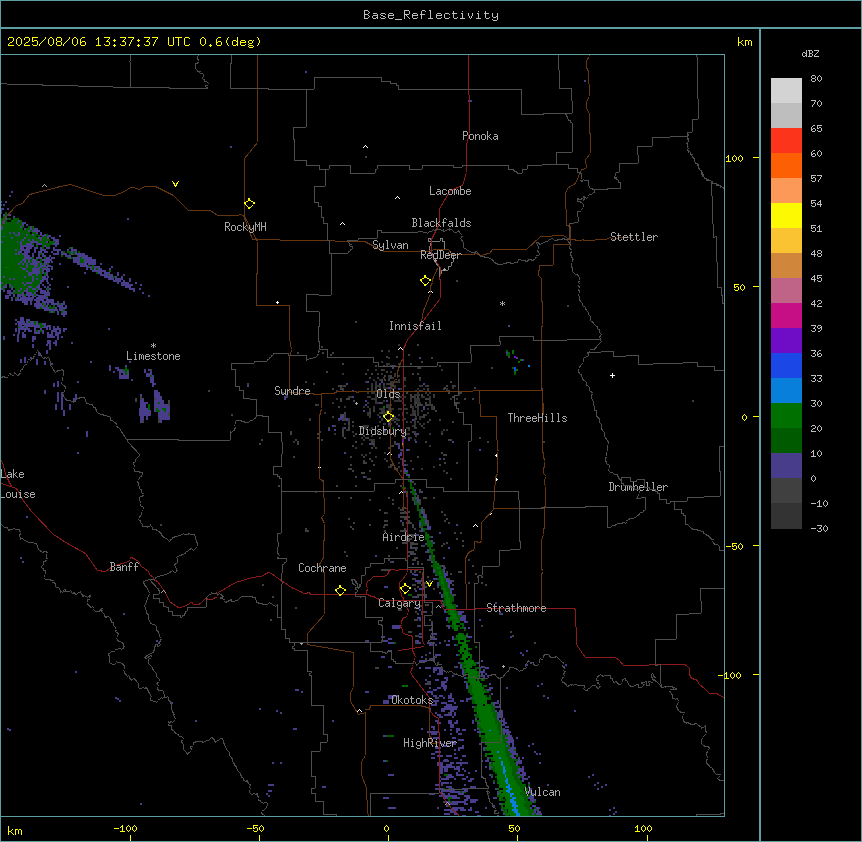Click the Base_Reflectivity title text
Screen dimensions: 862x842
[x=431, y=15]
